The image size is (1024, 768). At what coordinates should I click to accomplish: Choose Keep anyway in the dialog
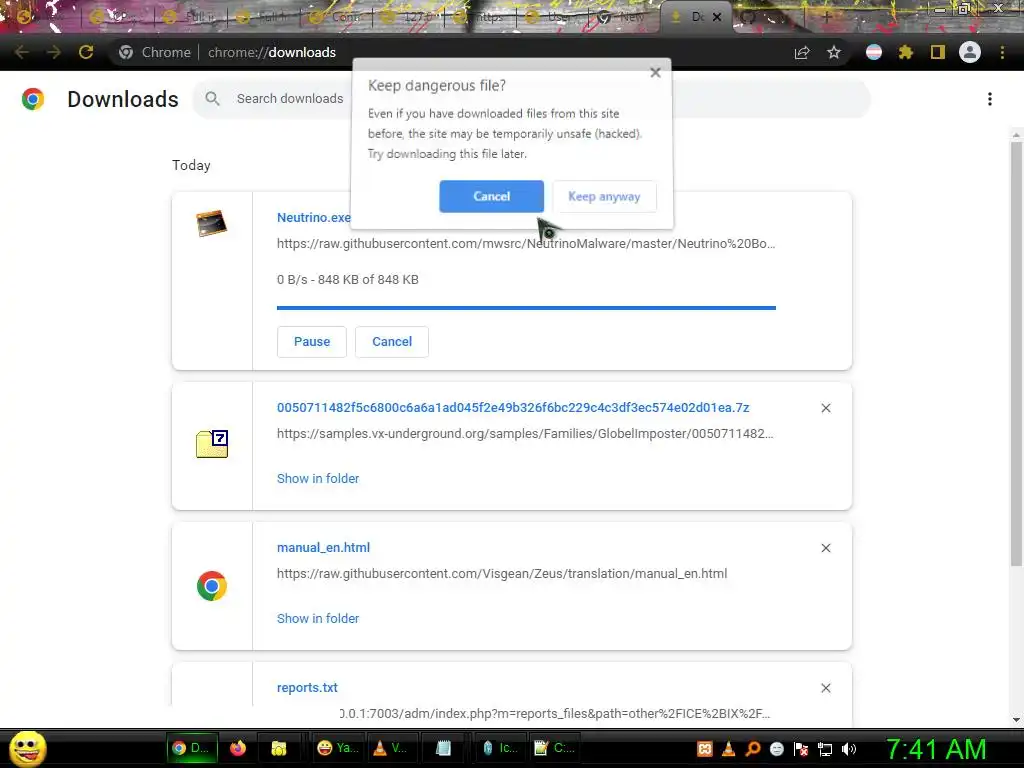(604, 197)
